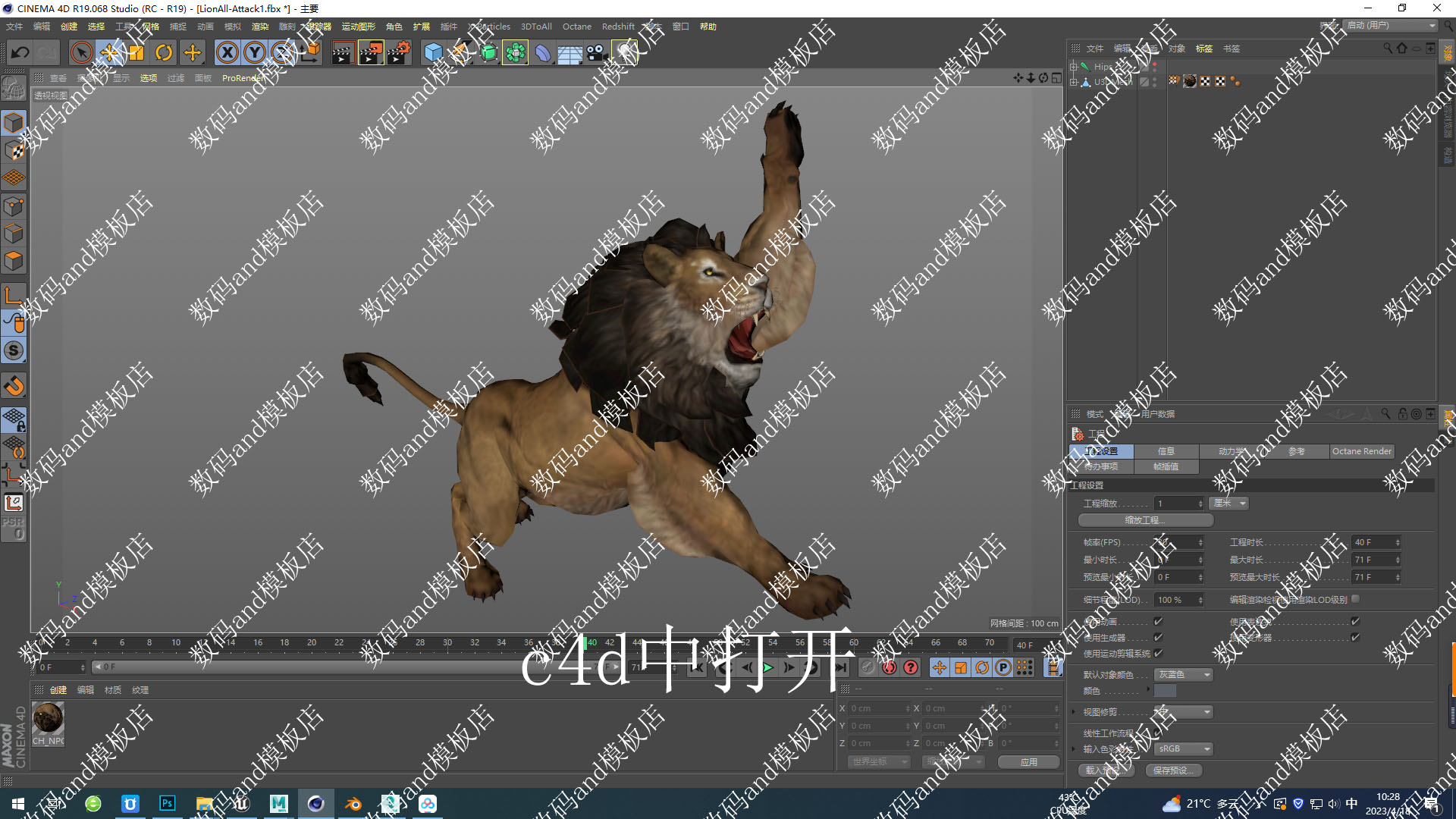Expand the Hips object tree node
1456x819 pixels.
pos(1074,67)
